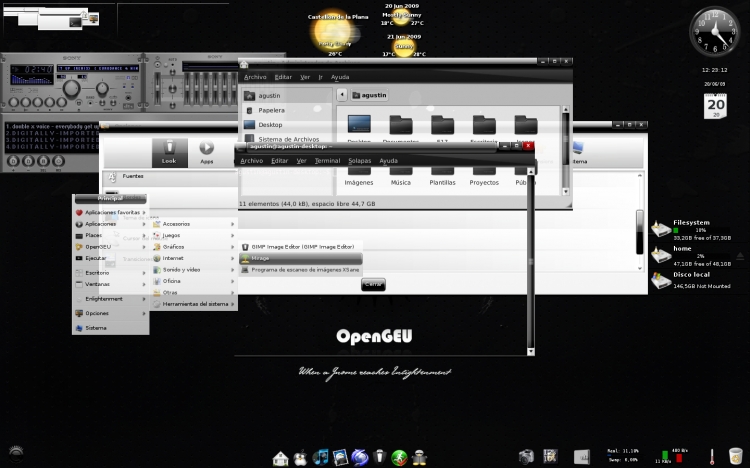This screenshot has width=750, height=468.
Task: Select first playlist track double x voice
Action: point(52,126)
